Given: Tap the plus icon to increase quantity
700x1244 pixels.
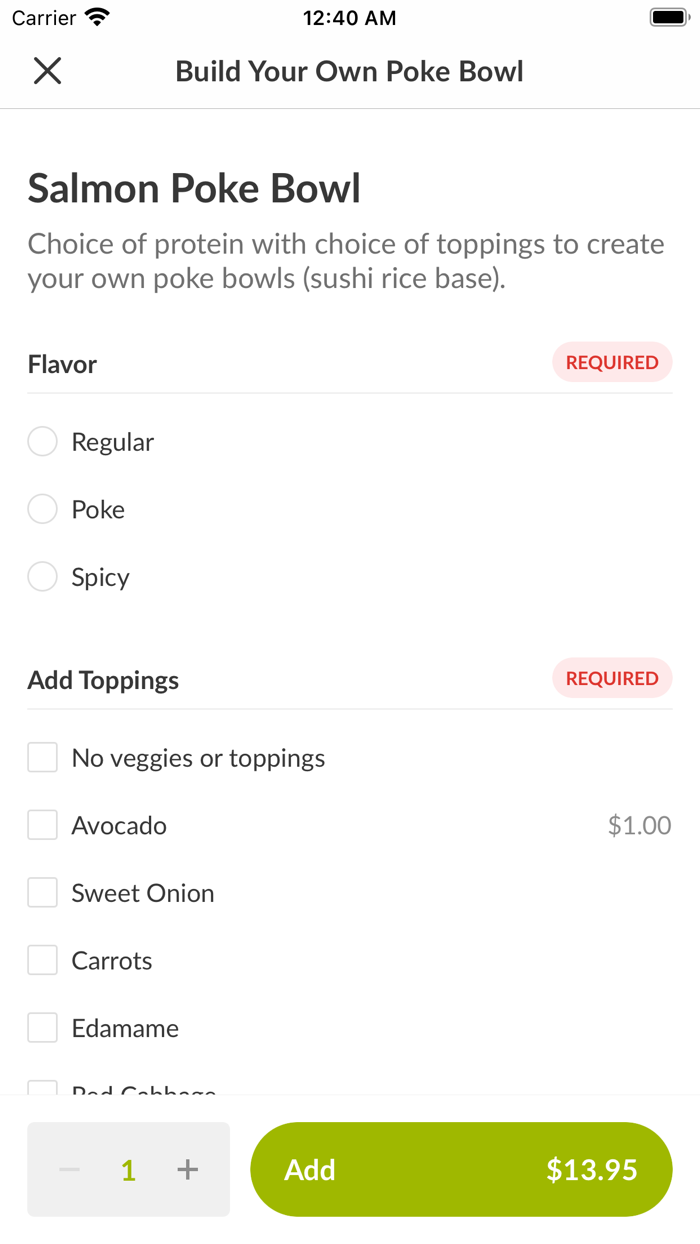Looking at the screenshot, I should tap(187, 1169).
